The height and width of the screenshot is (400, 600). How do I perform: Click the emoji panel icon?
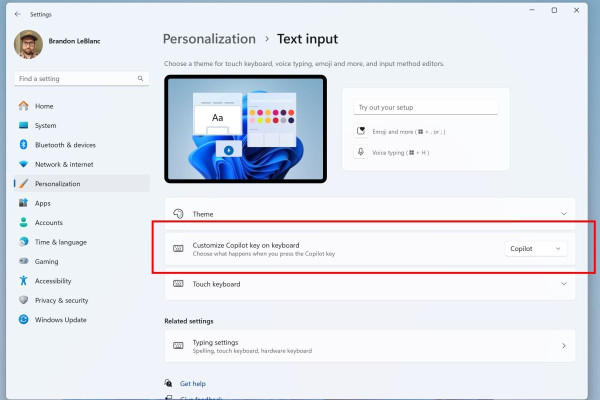point(360,131)
